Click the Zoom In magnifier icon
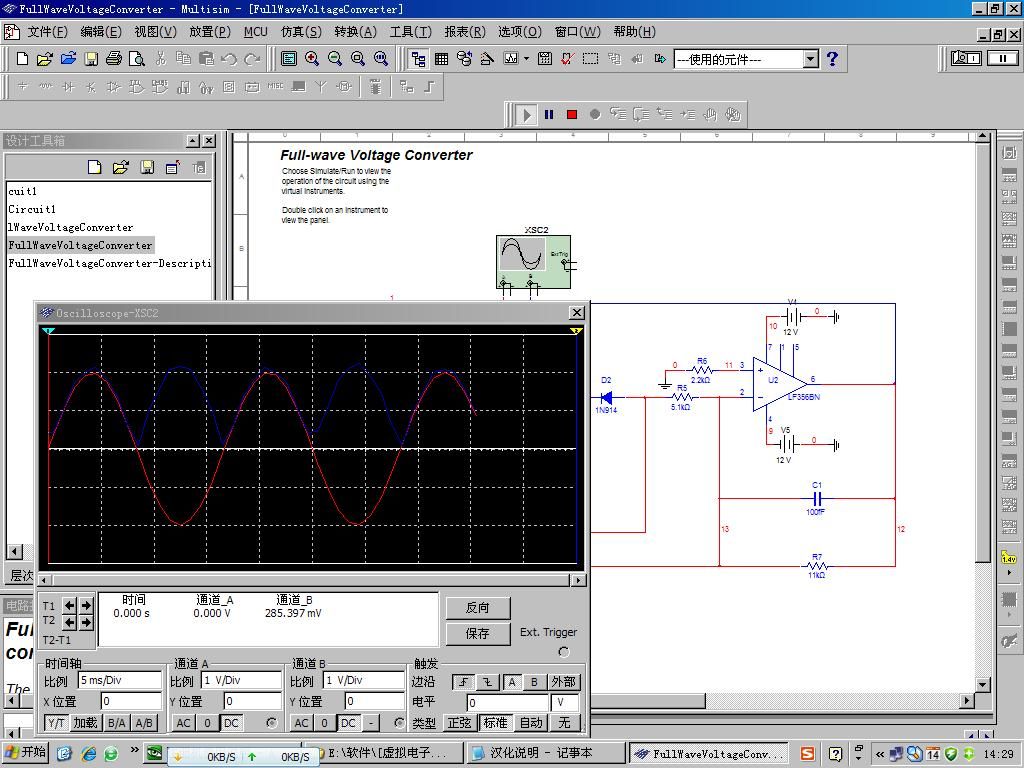Image resolution: width=1024 pixels, height=768 pixels. point(312,59)
